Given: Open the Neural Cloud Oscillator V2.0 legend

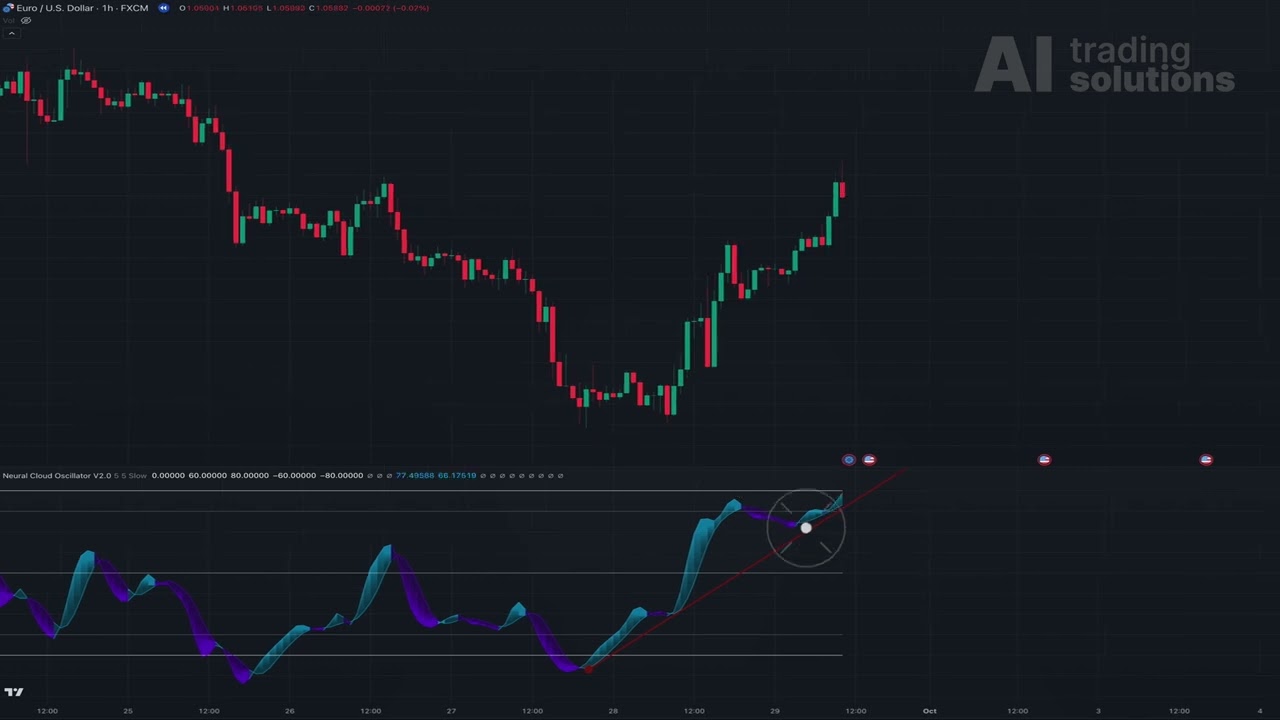Looking at the screenshot, I should (x=57, y=475).
